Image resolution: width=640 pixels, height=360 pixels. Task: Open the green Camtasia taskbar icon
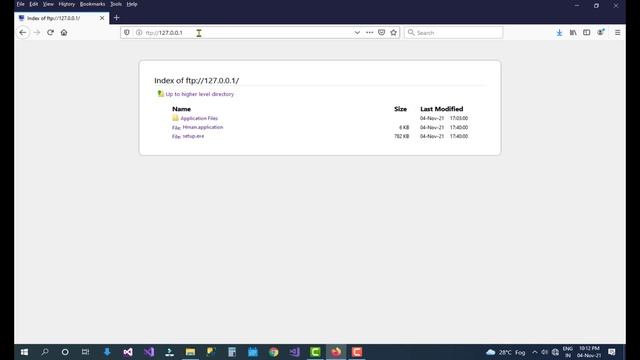[315, 352]
